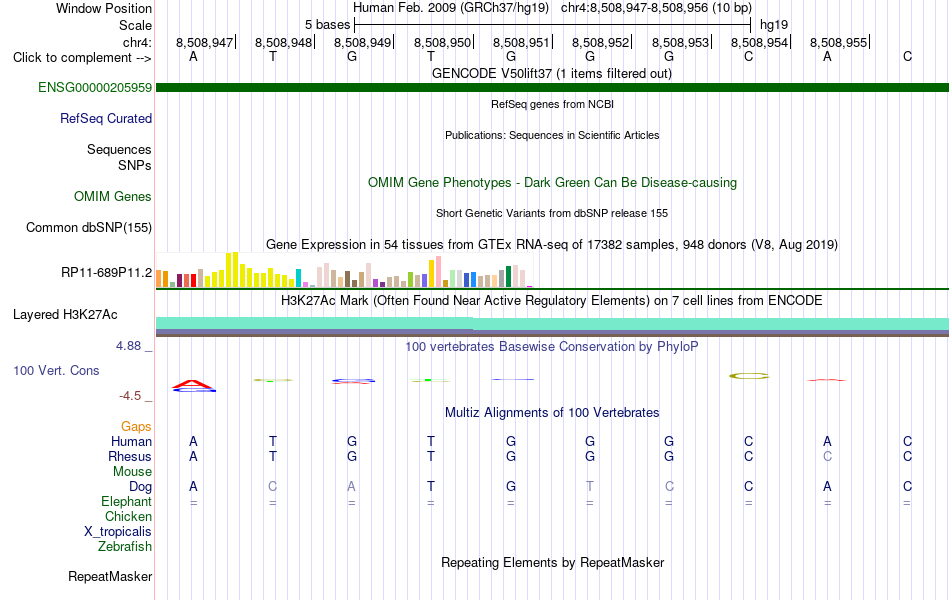Viewport: 950px width, 600px height.
Task: Click the OMIM Gene Phenotypes track title
Action: point(553,182)
